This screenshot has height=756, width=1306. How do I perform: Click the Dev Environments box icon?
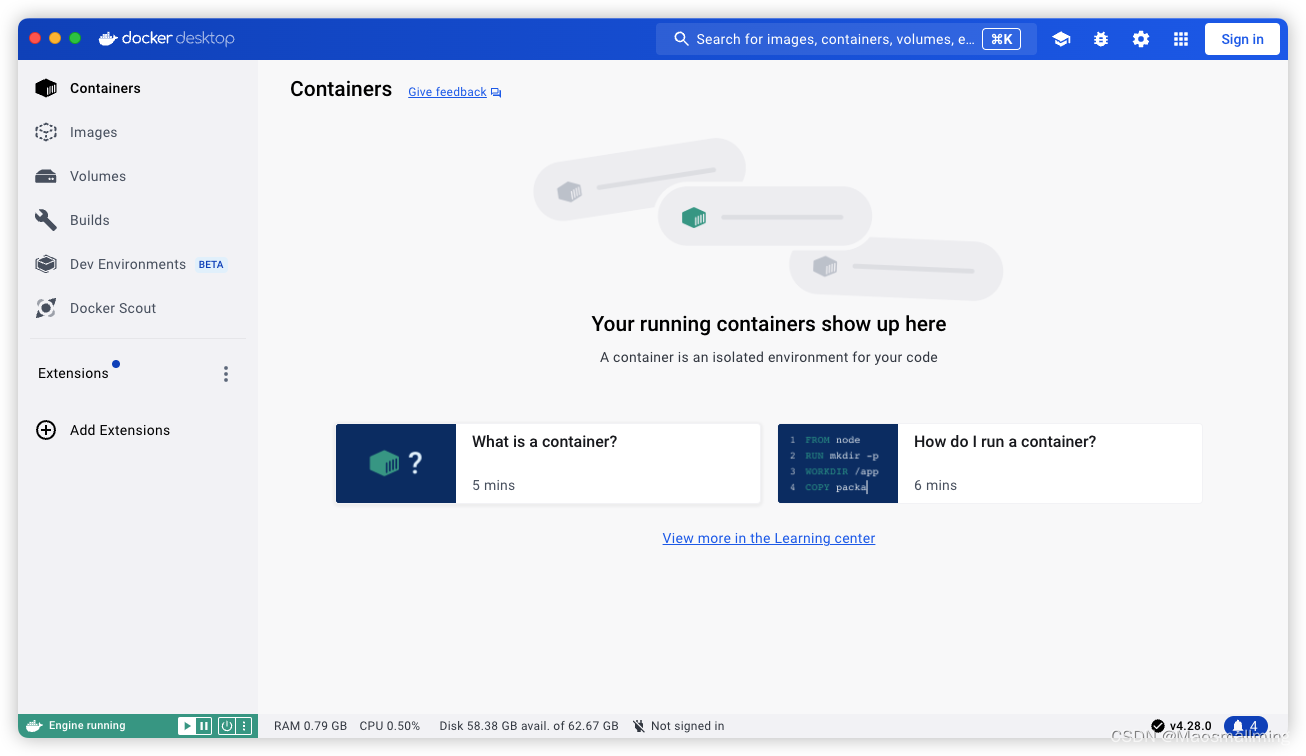coord(46,264)
